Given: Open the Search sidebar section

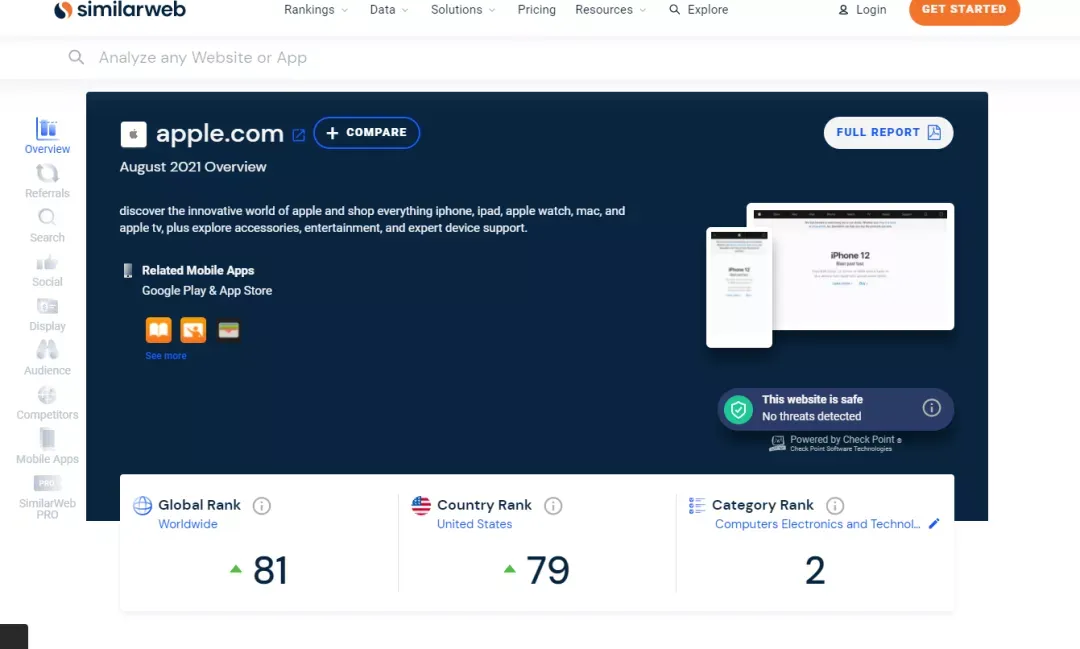Looking at the screenshot, I should pos(47,226).
